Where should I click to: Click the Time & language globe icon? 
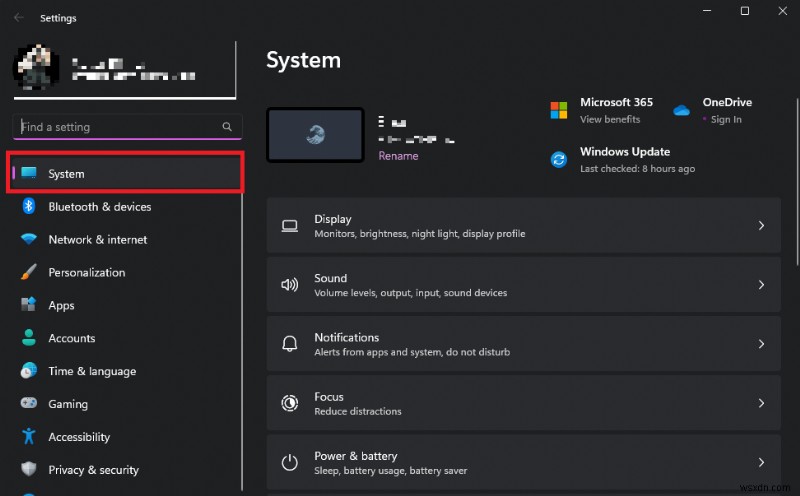click(x=29, y=370)
